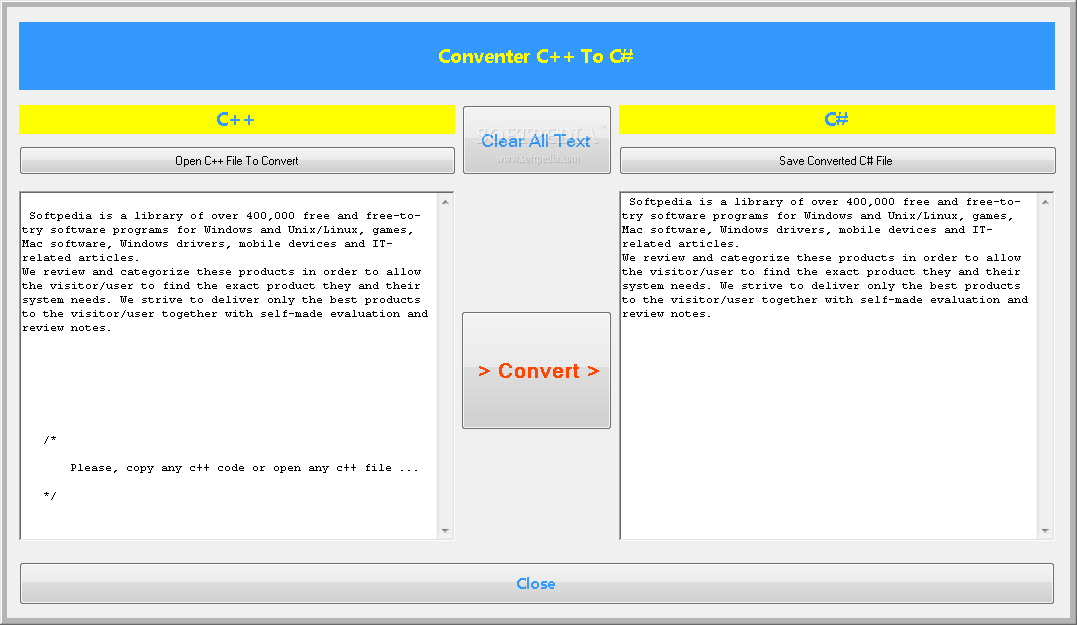The width and height of the screenshot is (1077, 625).
Task: Run the Convert button
Action: click(x=536, y=371)
